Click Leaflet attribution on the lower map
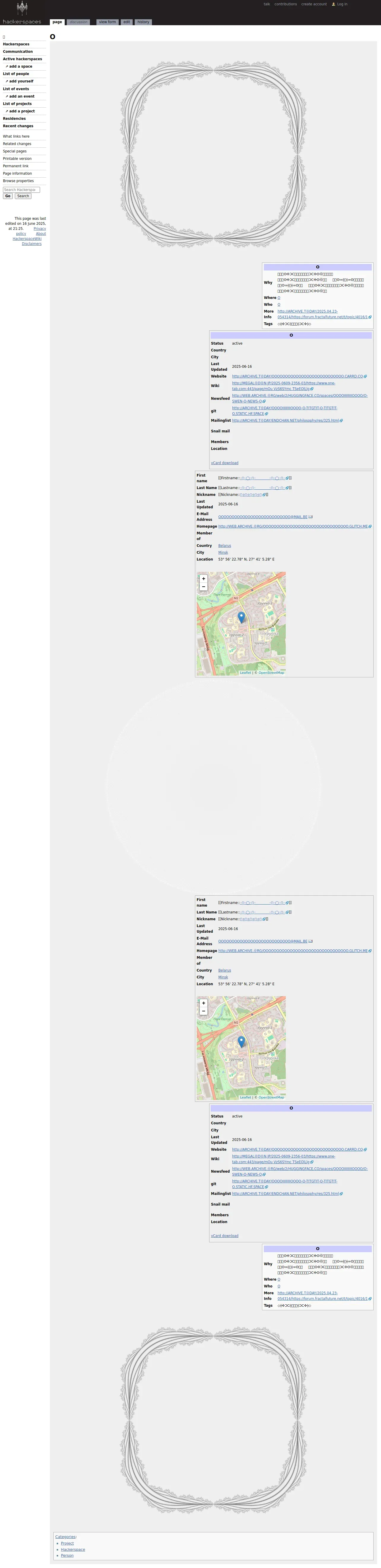This screenshot has width=381, height=1568. click(x=245, y=1097)
